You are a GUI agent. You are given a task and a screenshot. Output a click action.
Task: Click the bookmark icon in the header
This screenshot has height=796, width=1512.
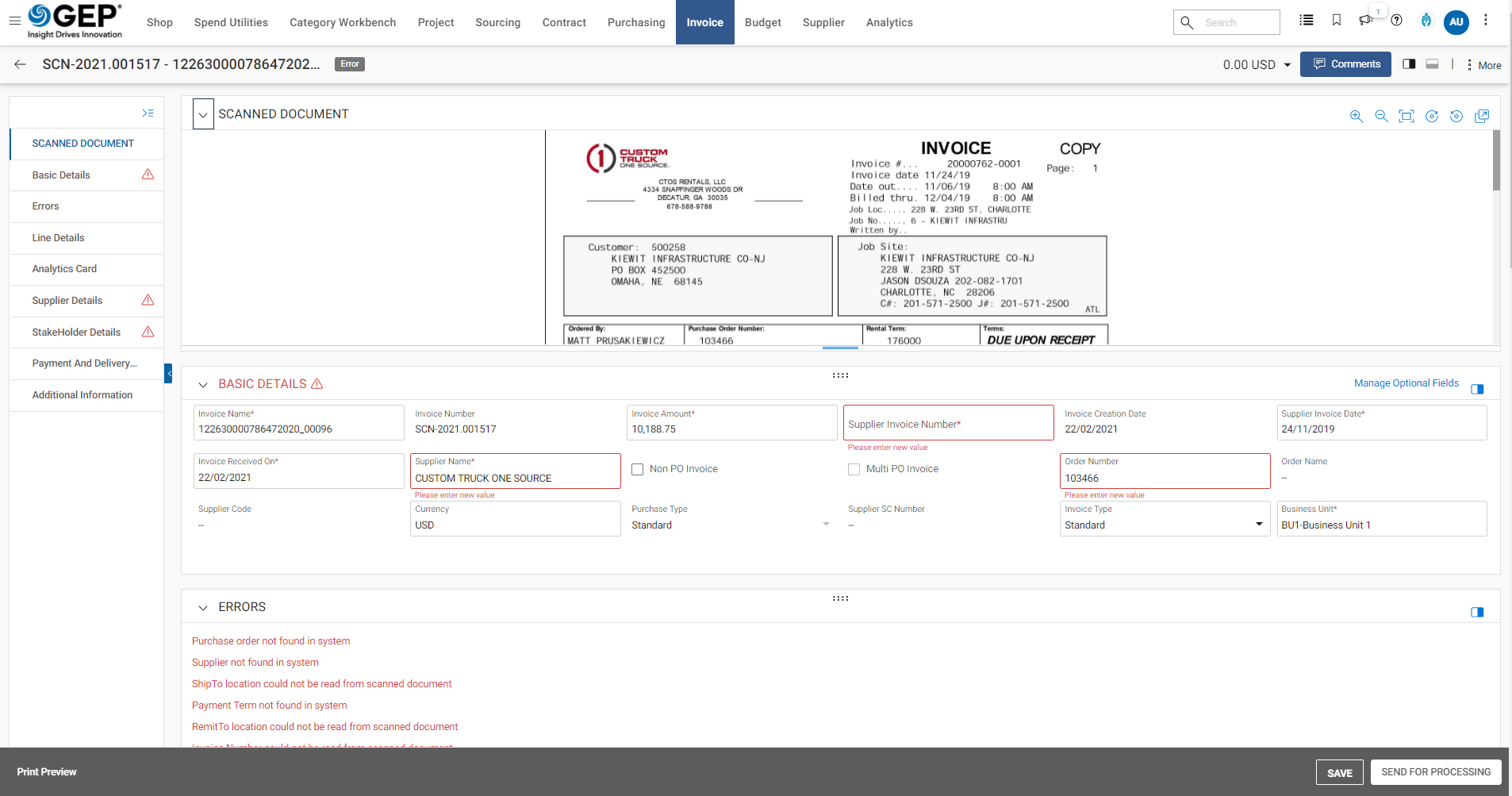tap(1336, 19)
